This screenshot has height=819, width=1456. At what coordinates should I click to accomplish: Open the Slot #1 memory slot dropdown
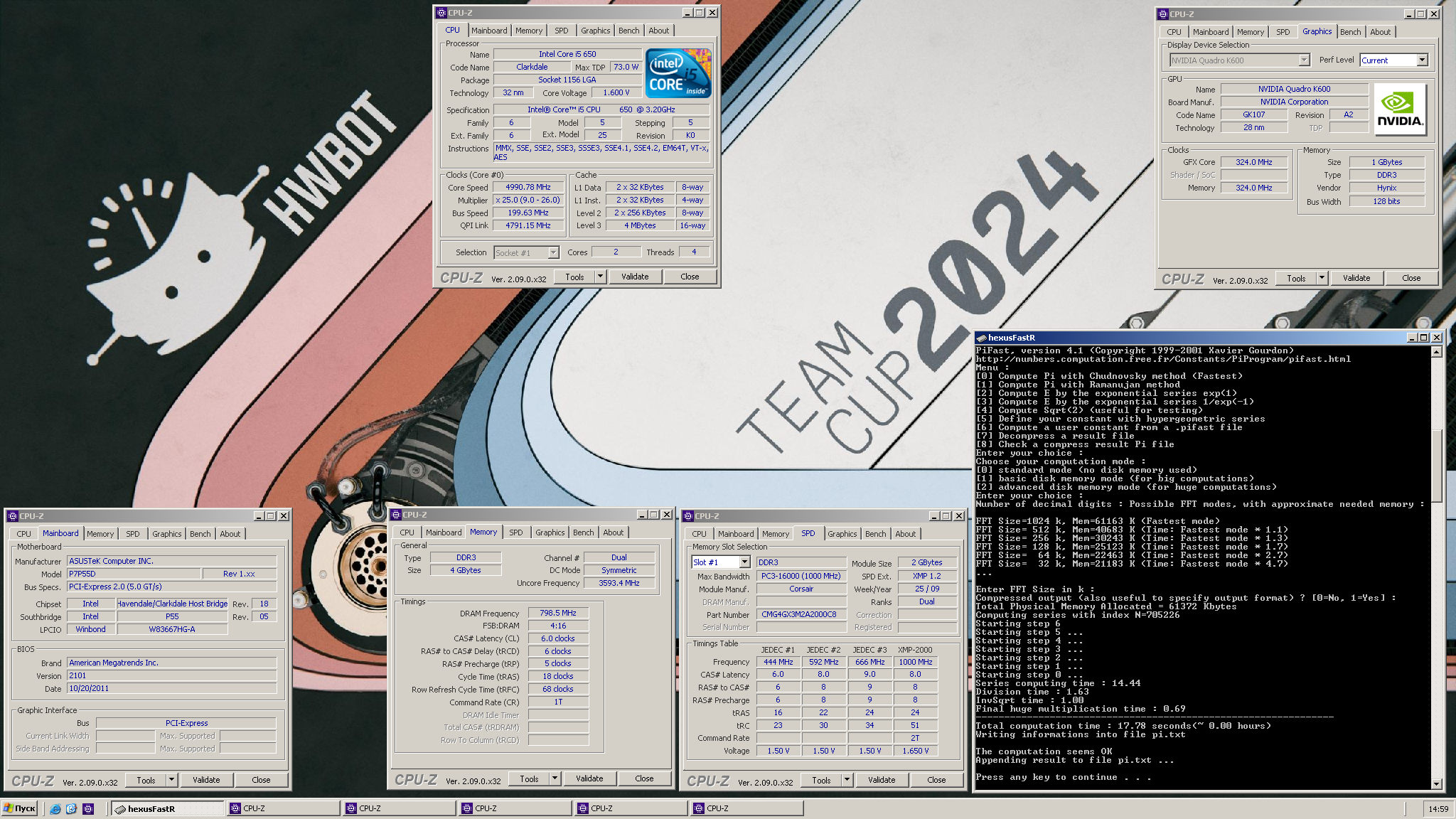pyautogui.click(x=744, y=562)
